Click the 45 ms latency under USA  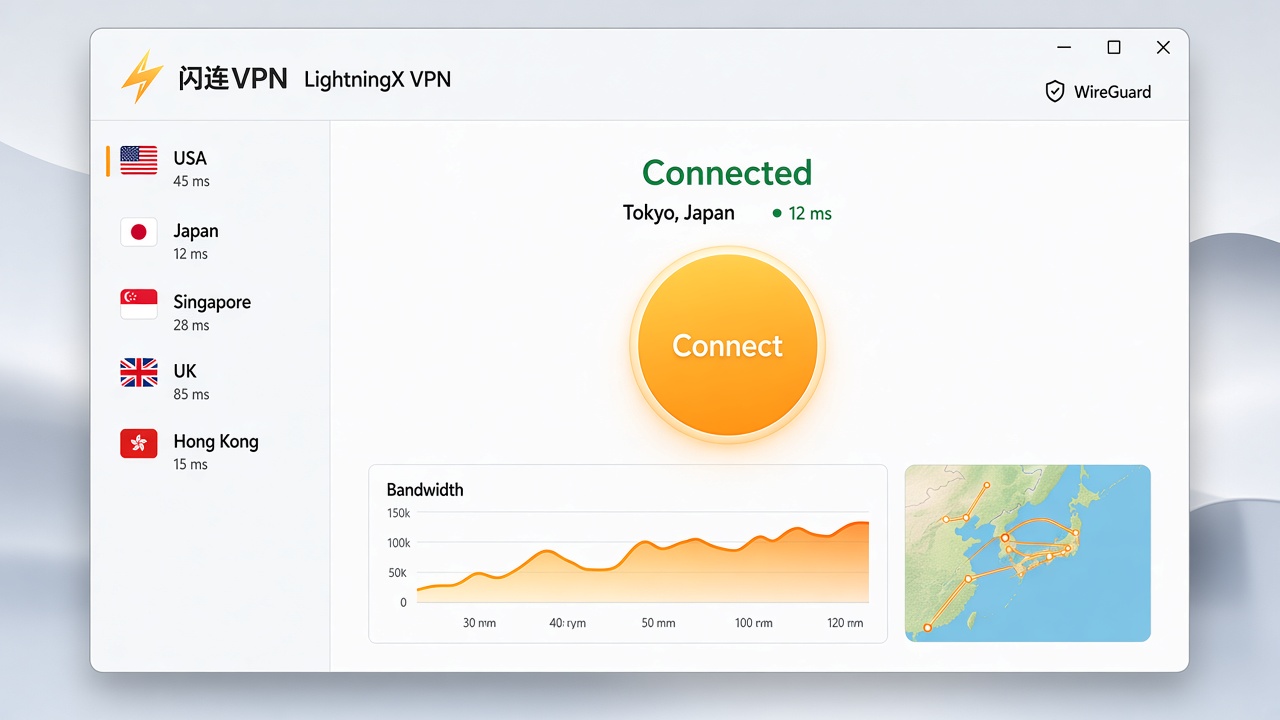coord(191,181)
